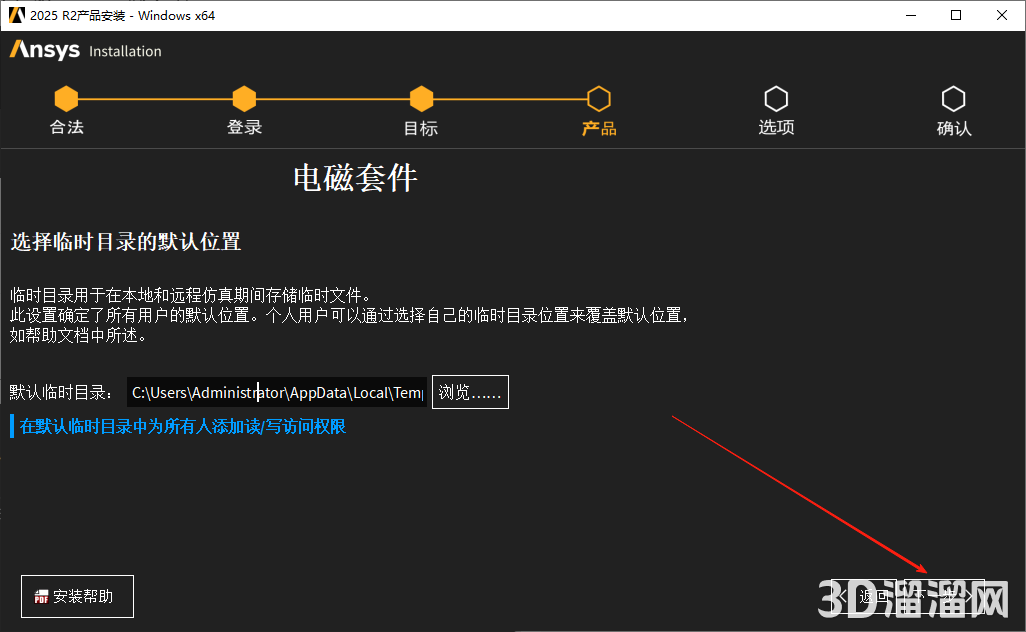This screenshot has height=632, width=1026.
Task: Click the Ansys logo in the title bar
Action: (x=16, y=15)
